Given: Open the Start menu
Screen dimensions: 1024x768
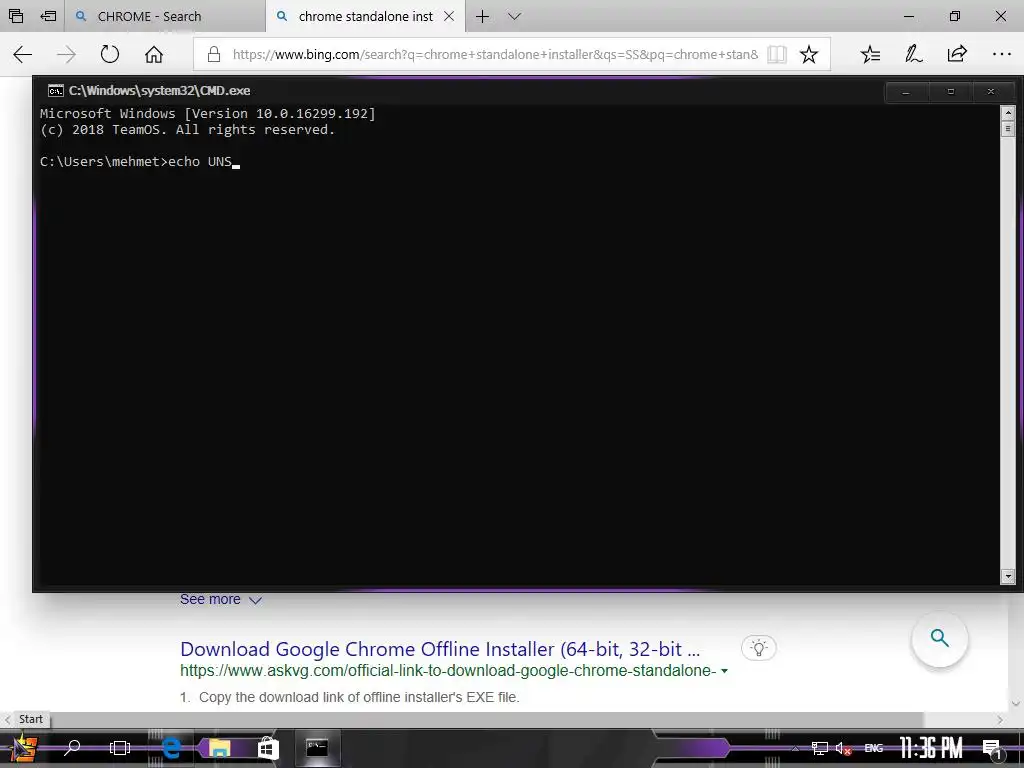Looking at the screenshot, I should coord(24,748).
